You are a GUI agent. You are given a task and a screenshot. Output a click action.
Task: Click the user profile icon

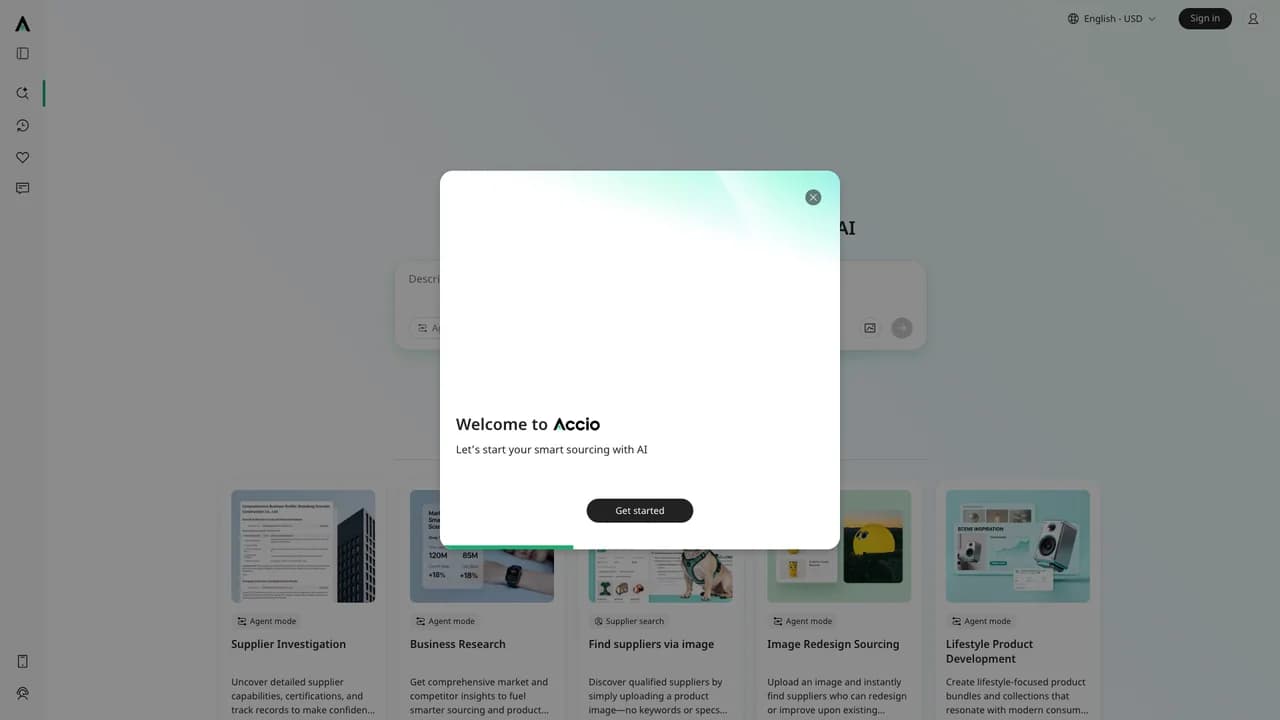click(x=1253, y=18)
